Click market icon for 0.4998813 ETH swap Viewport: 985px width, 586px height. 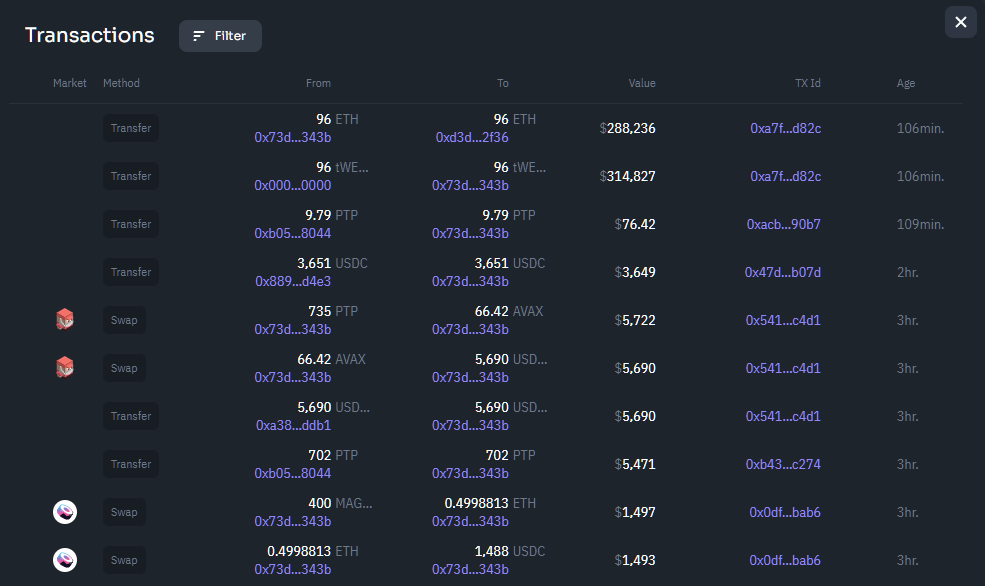coord(65,560)
